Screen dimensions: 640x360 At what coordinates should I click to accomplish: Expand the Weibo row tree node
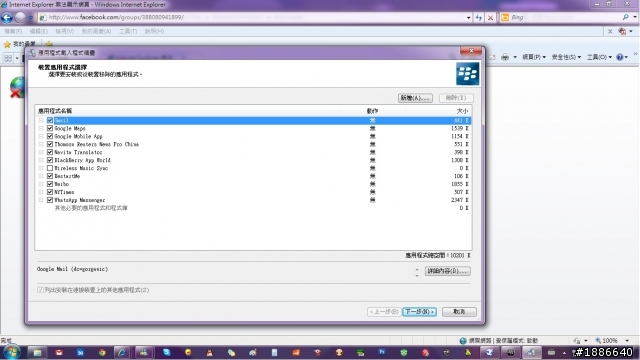coord(41,184)
